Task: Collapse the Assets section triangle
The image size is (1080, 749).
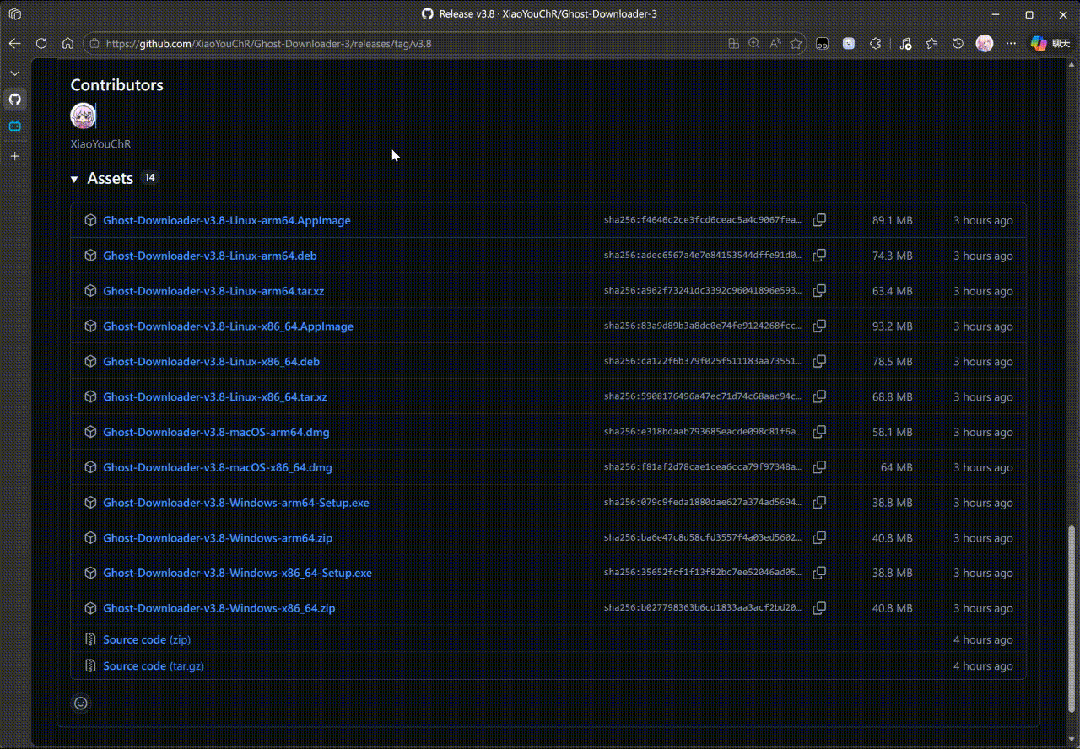Action: click(x=74, y=179)
